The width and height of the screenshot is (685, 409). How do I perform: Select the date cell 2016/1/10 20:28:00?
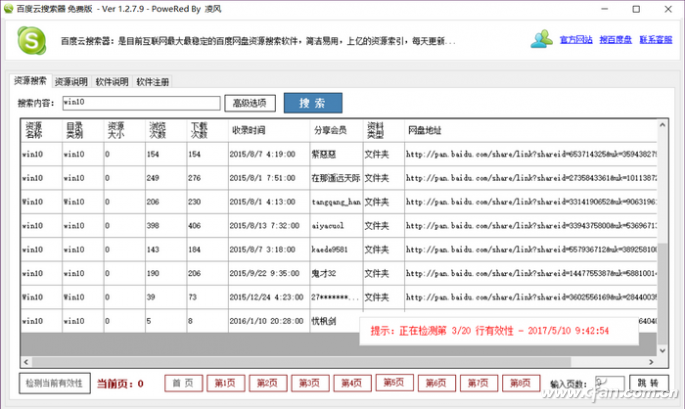pos(269,321)
